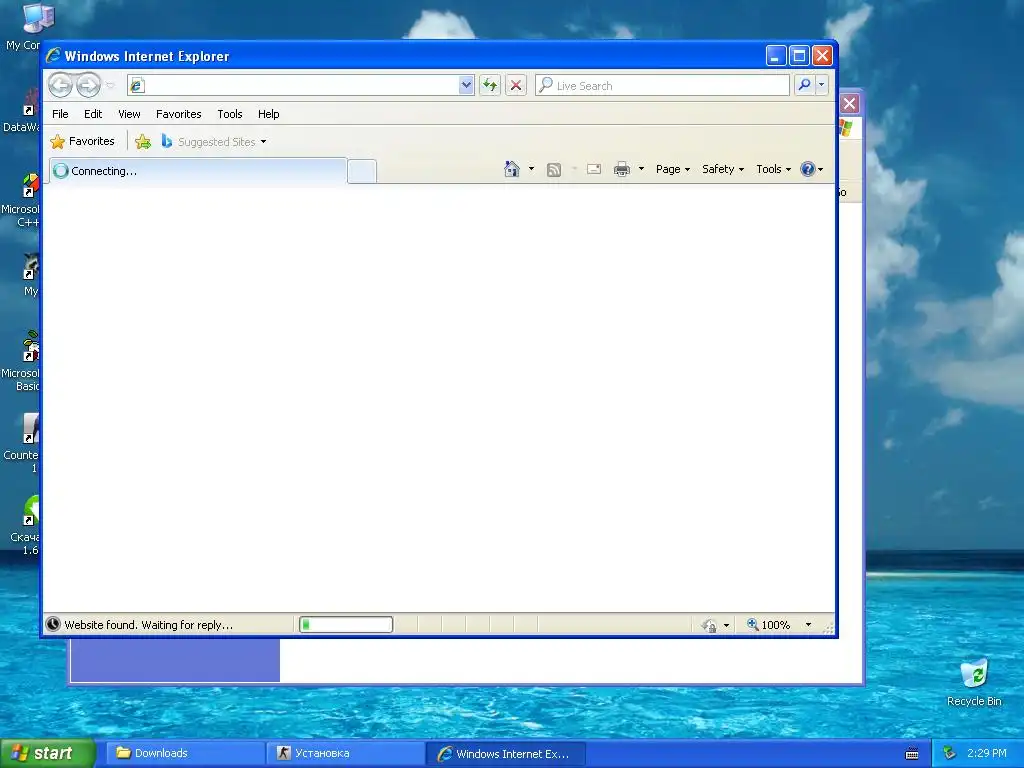Click the page loading progress bar
This screenshot has width=1024, height=768.
coord(346,625)
